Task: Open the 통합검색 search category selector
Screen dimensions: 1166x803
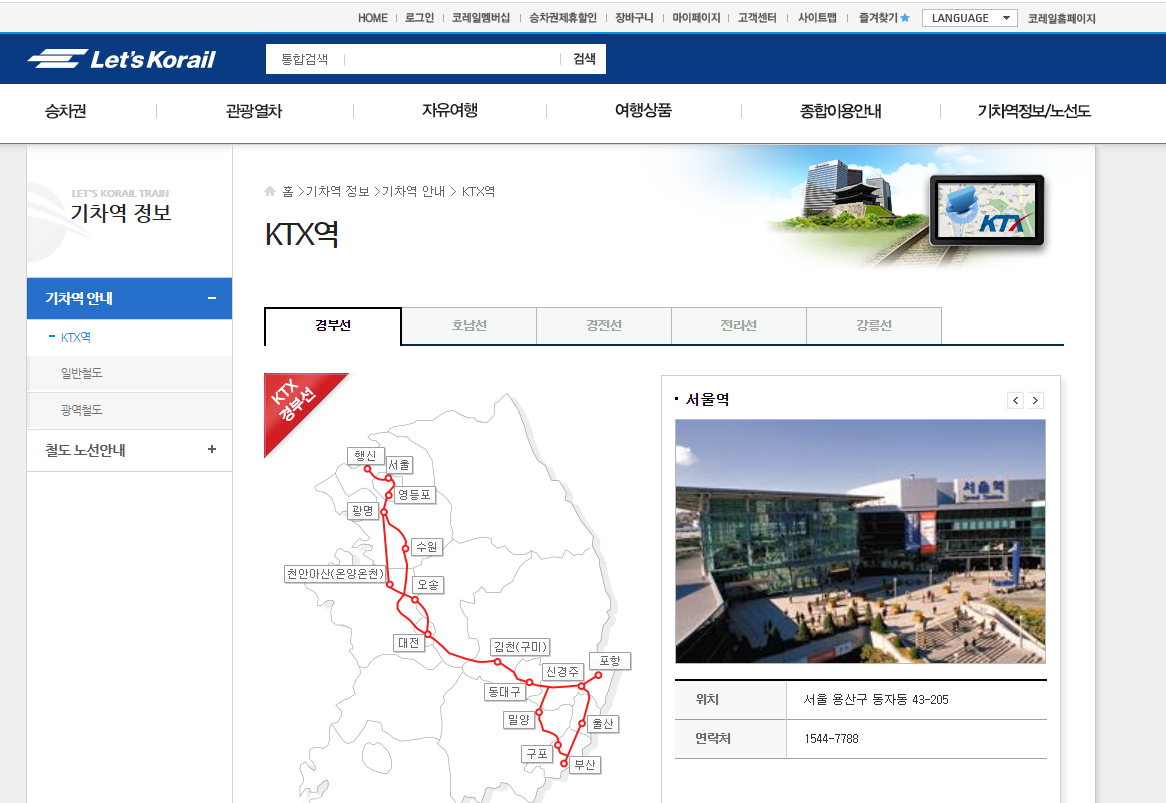Action: click(305, 59)
